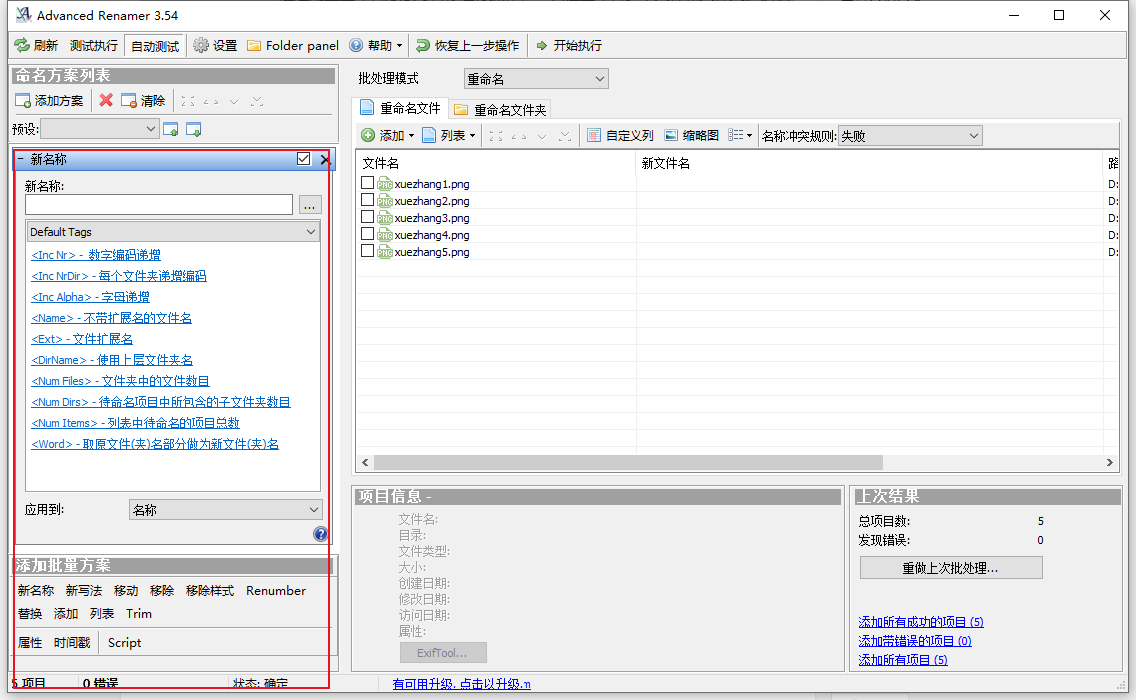Click the <Inc Nr> tag link

coord(96,255)
